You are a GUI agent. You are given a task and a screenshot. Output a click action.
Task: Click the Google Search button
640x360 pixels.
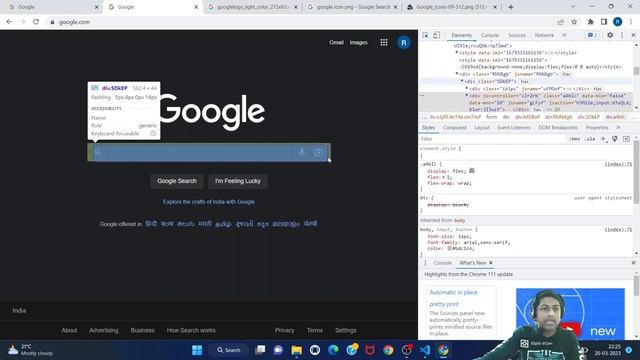pos(177,181)
